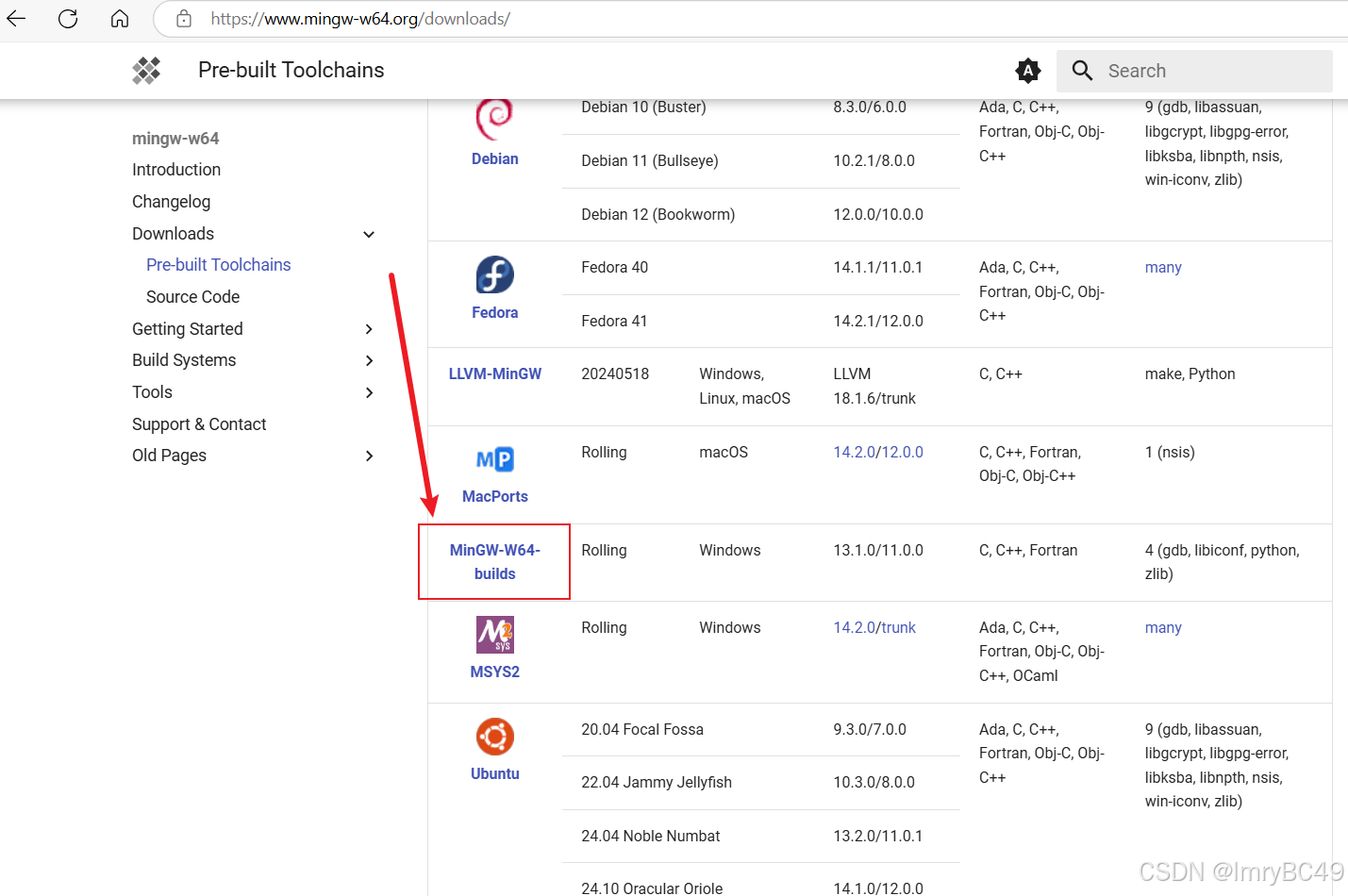Click the Fedora logo icon
This screenshot has width=1348, height=896.
[495, 274]
